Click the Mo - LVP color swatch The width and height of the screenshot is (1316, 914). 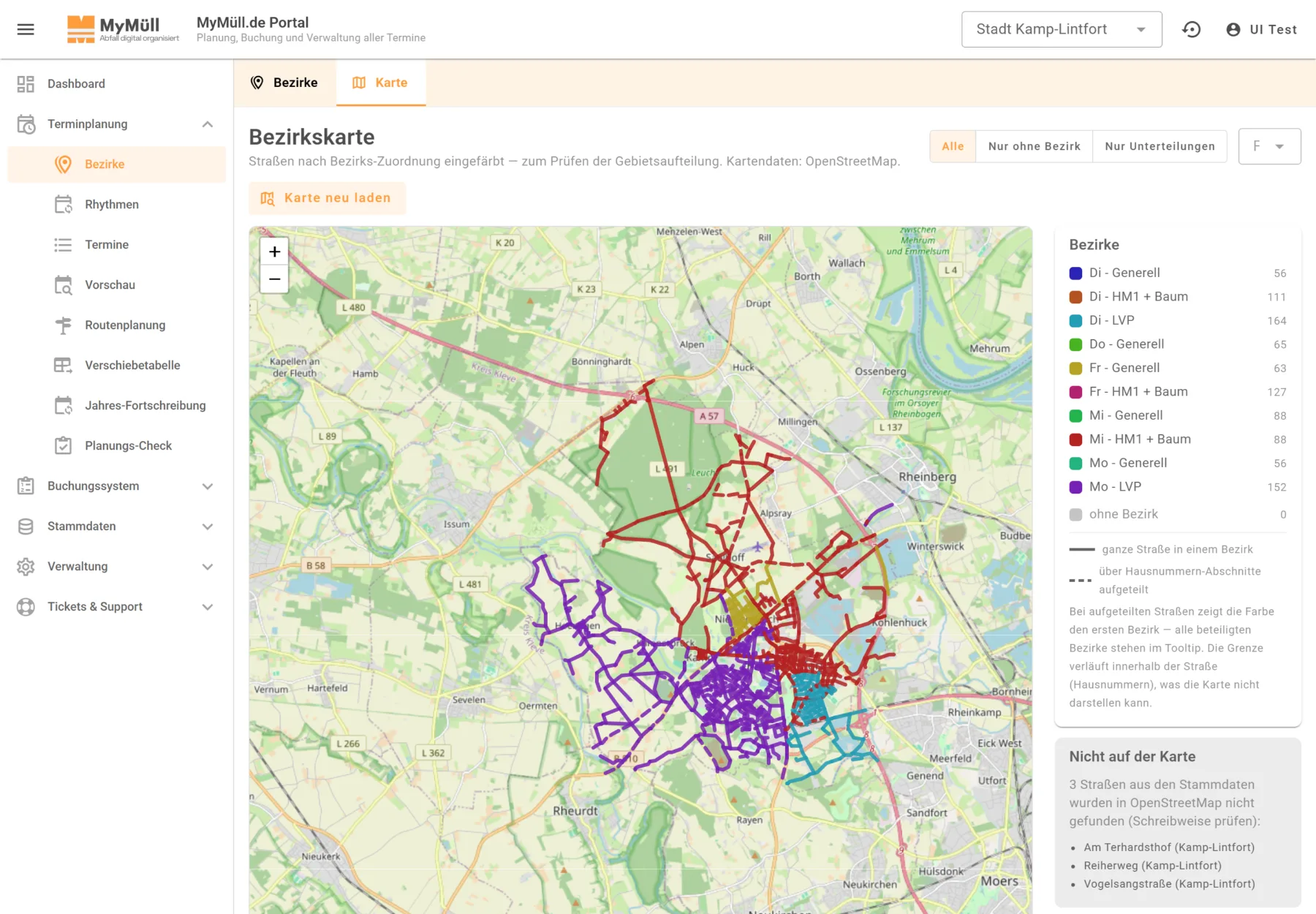1075,487
